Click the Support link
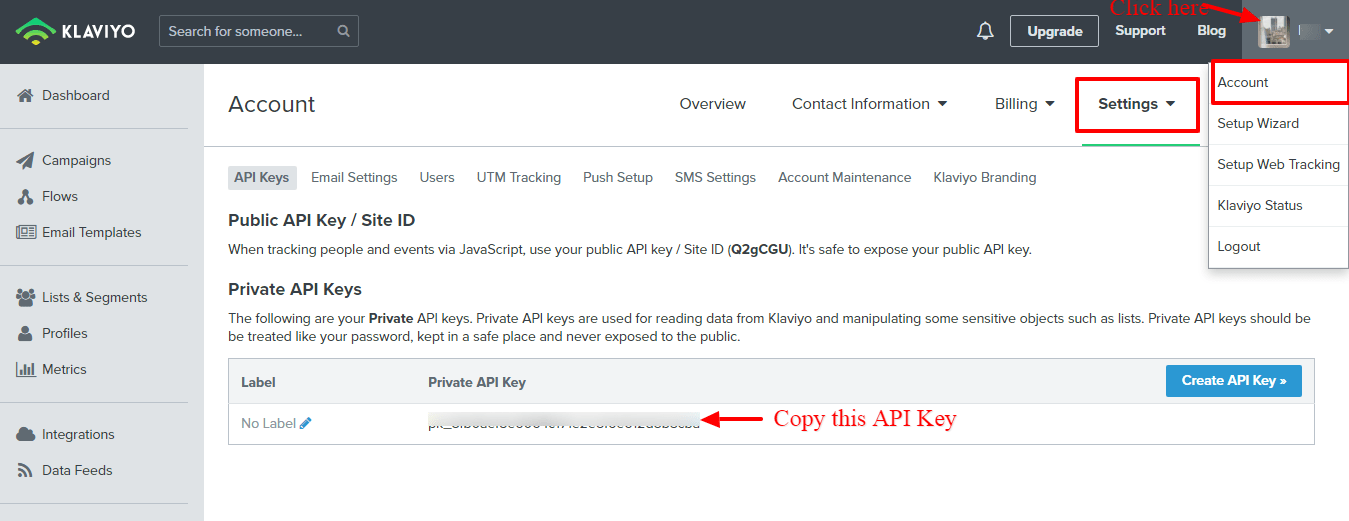The height and width of the screenshot is (521, 1349). [1141, 30]
